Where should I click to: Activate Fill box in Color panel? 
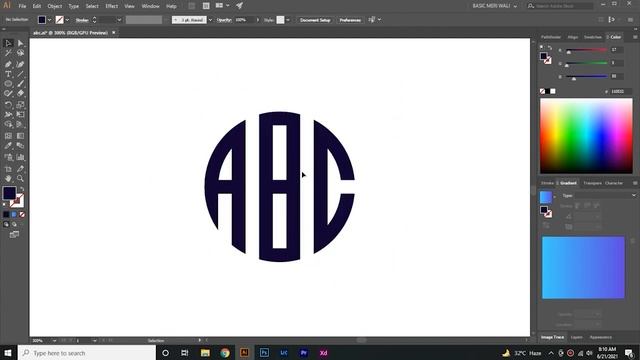click(x=544, y=56)
